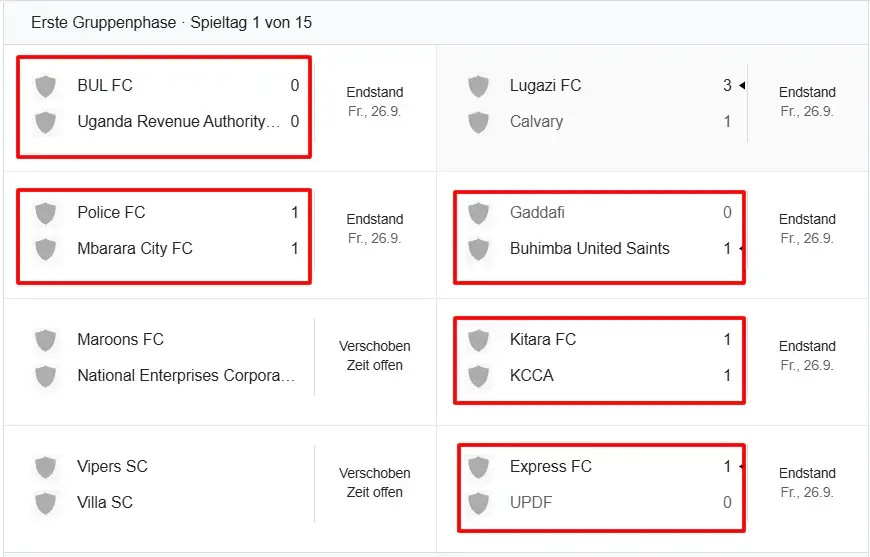Open the Kitara FC team link
This screenshot has height=557, width=870.
[543, 340]
